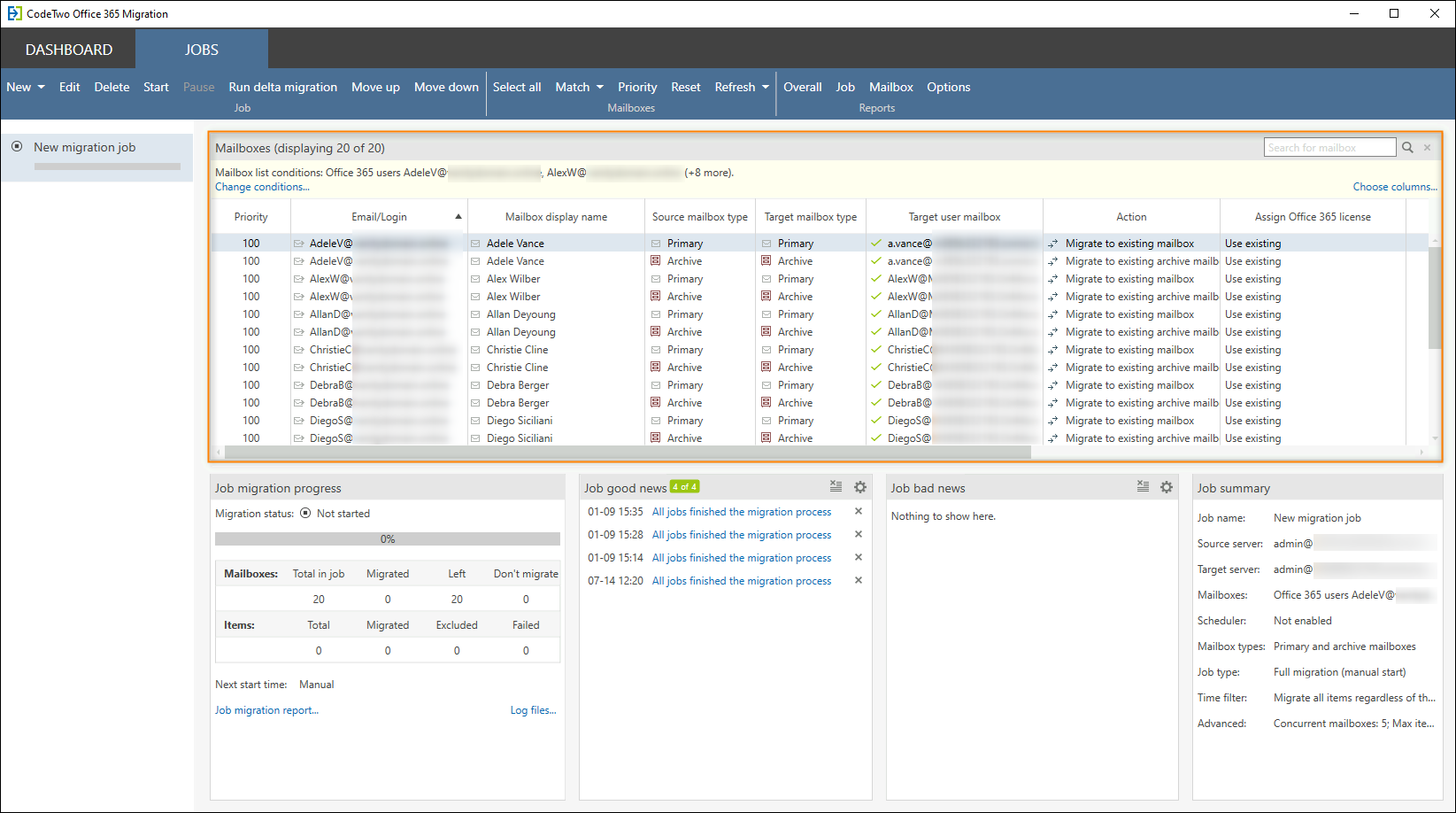1456x813 pixels.
Task: Click the mailbox list vertical scrollbar
Action: coord(1434,298)
